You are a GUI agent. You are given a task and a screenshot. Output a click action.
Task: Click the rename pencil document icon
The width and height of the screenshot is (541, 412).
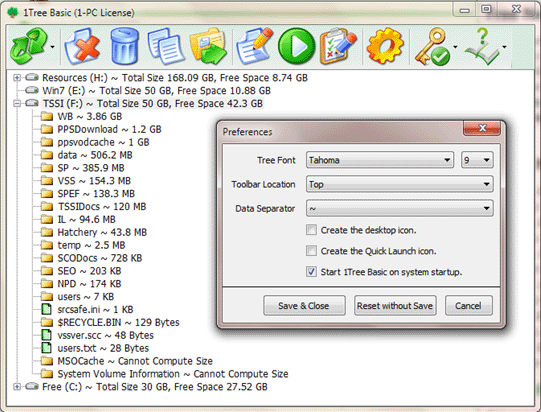pos(255,47)
